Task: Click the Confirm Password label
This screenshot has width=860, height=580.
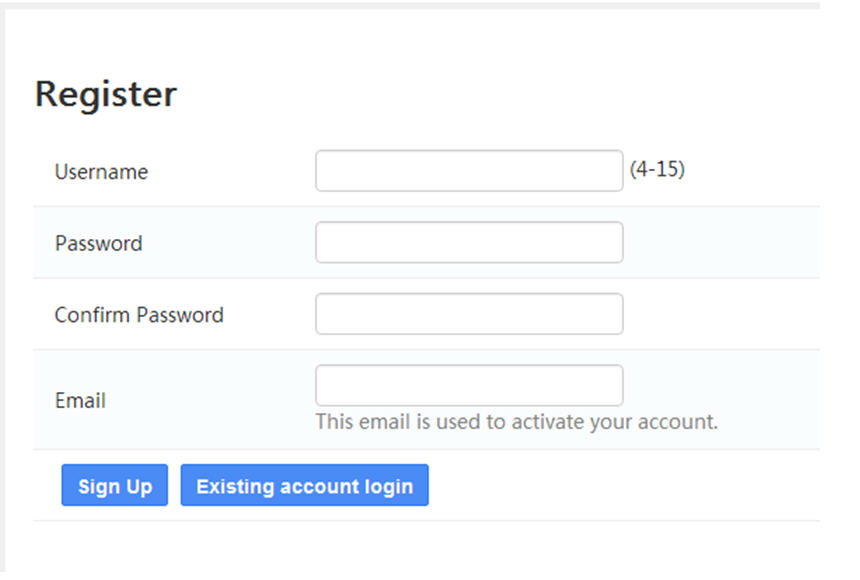Action: [x=139, y=315]
